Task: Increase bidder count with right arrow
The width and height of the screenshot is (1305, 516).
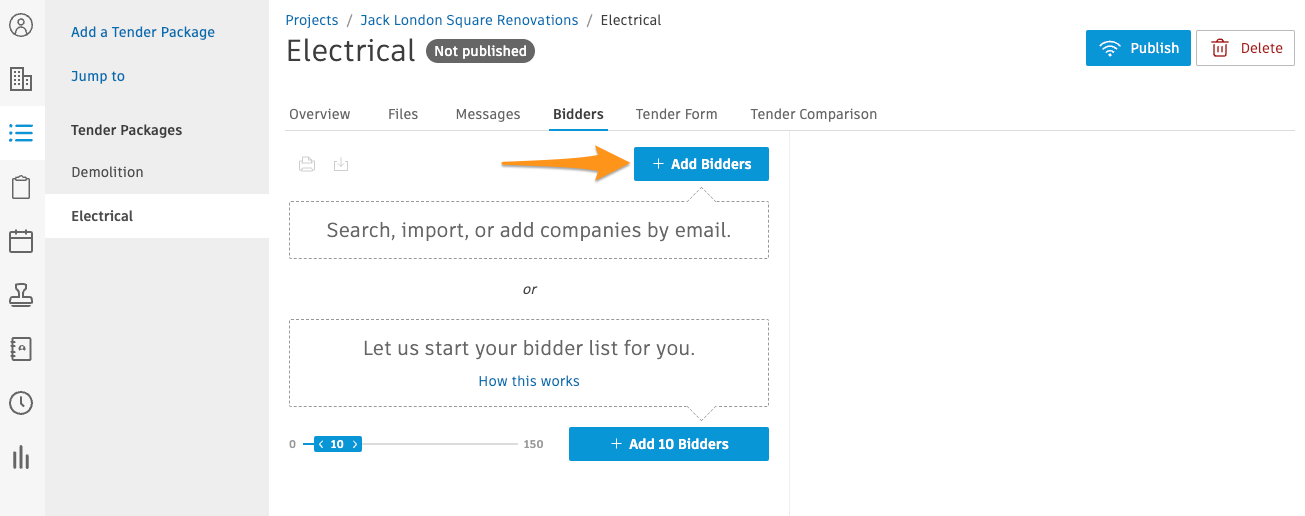Action: (x=354, y=444)
